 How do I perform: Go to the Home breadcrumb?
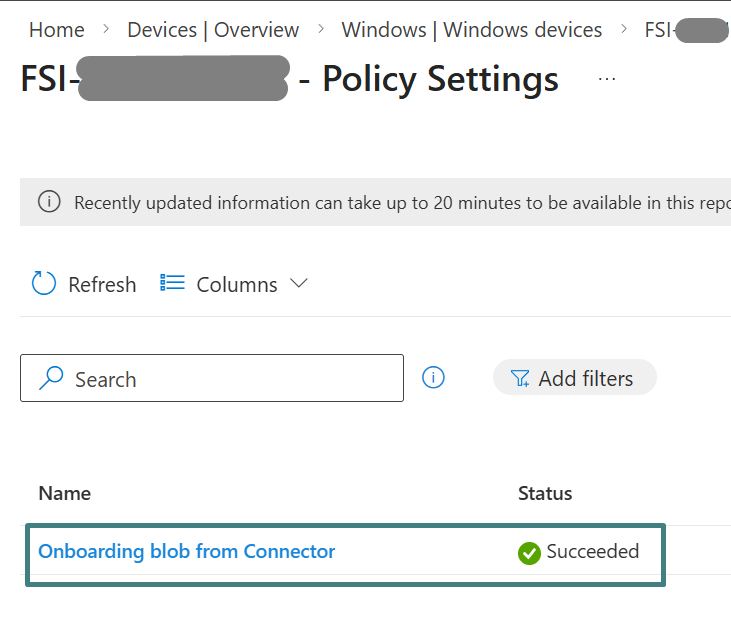[56, 30]
